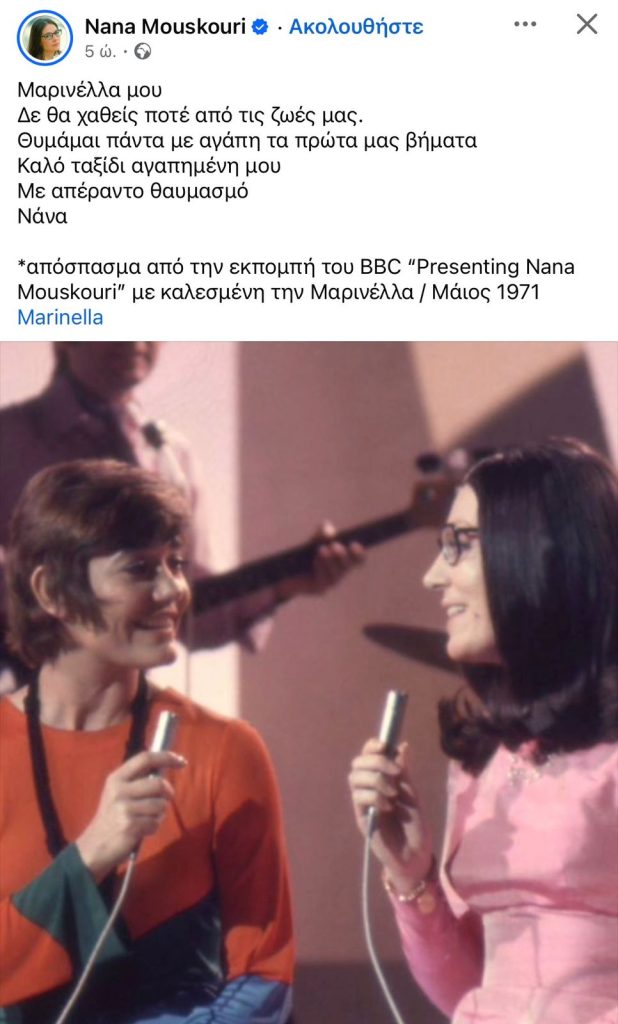Image resolution: width=618 pixels, height=1024 pixels.
Task: Click the BBC 'Presenting Nana Mouskouri' caption text
Action: pos(296,280)
